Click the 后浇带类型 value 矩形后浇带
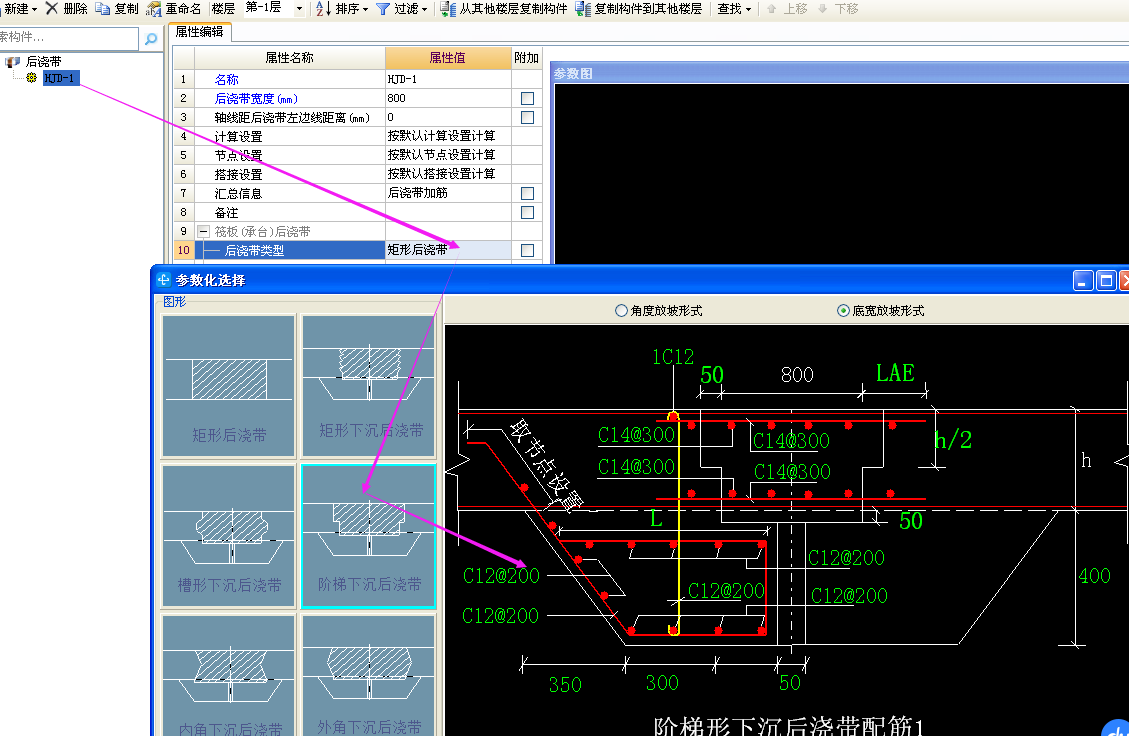Screen dimensions: 1129x736 point(448,250)
